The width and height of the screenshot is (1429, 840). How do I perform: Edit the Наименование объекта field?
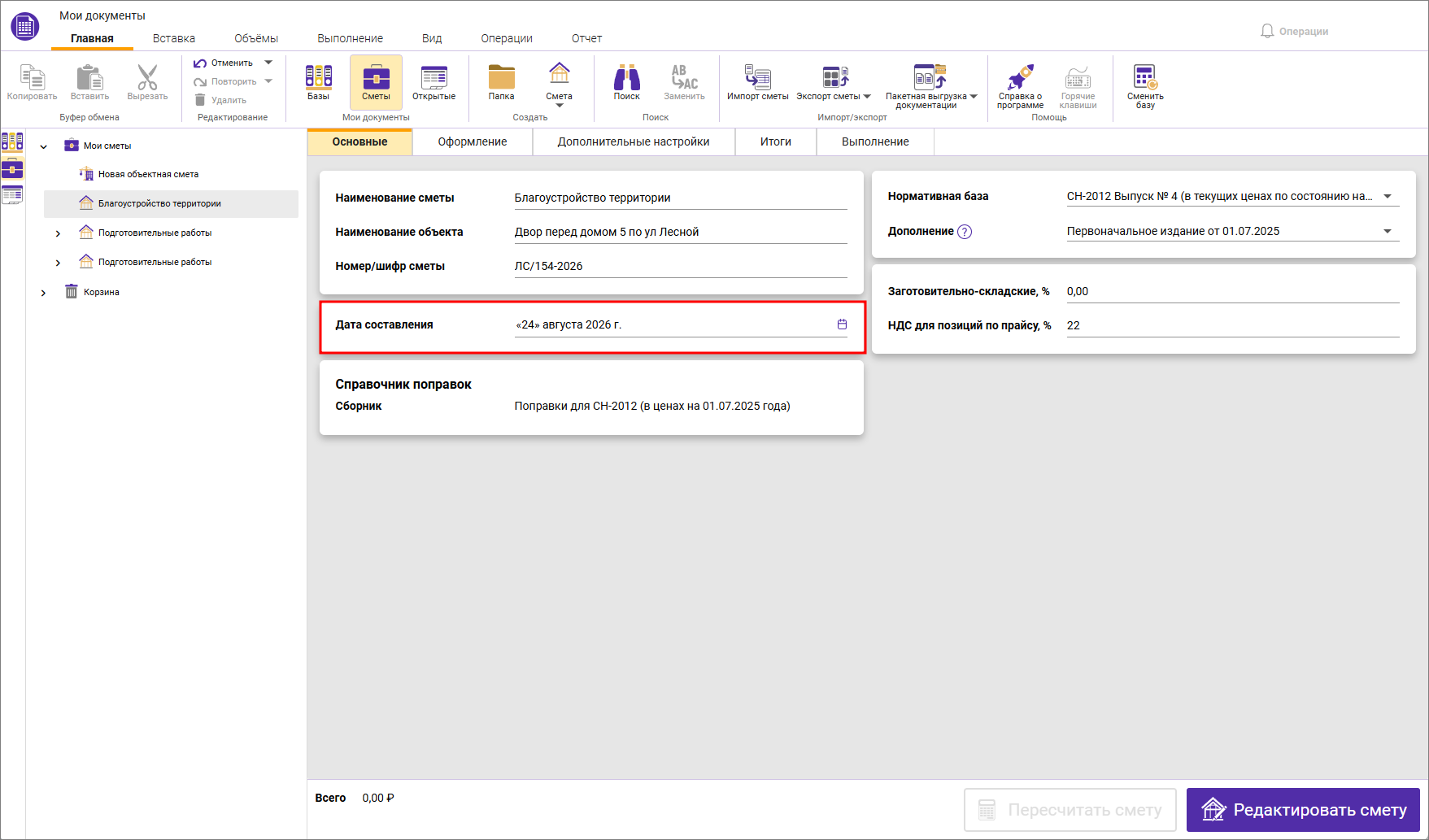680,232
